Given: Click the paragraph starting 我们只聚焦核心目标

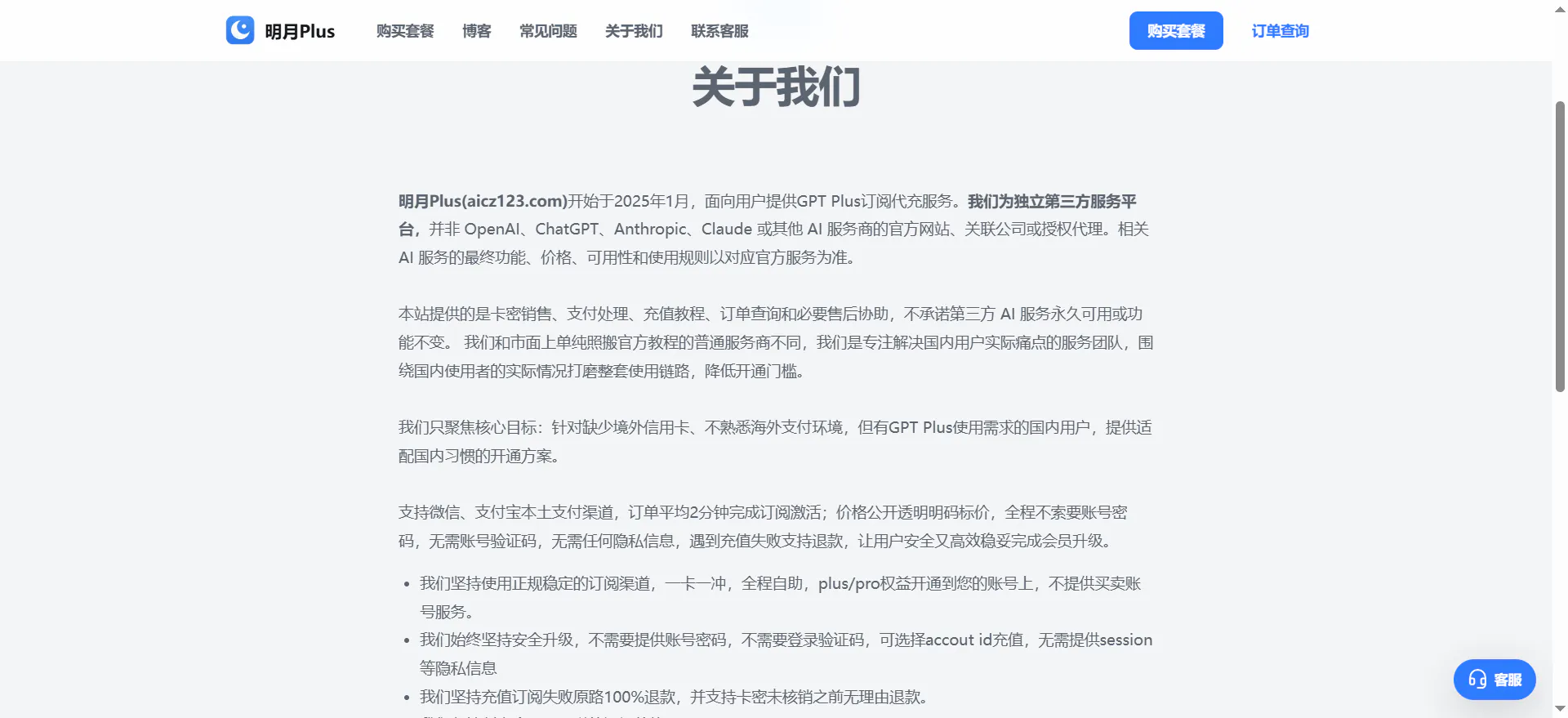Looking at the screenshot, I should coord(776,442).
